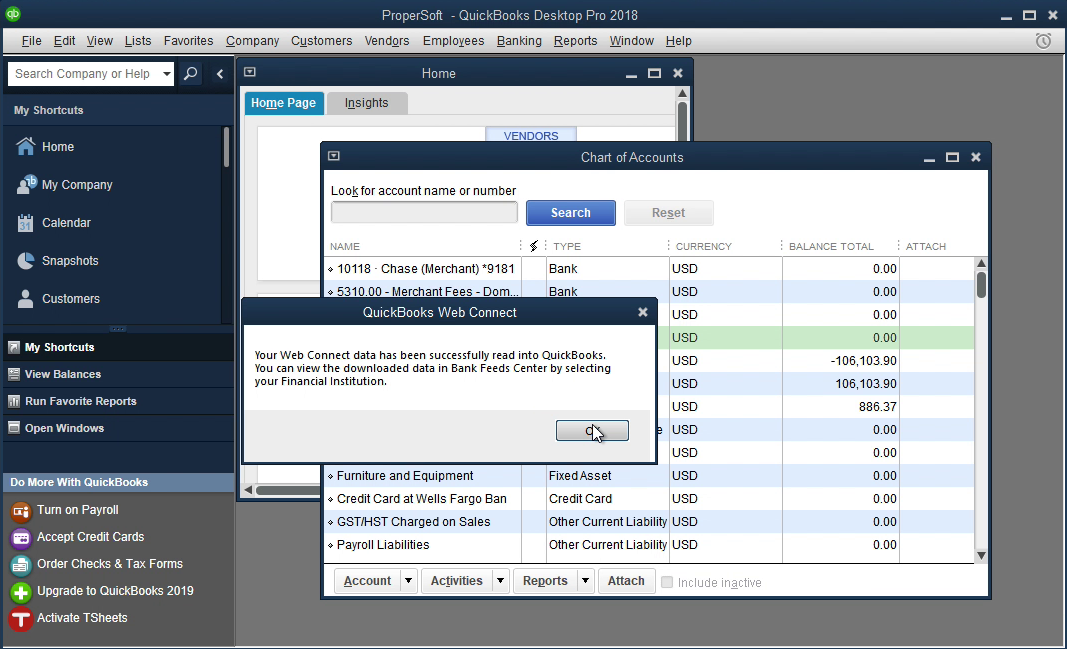Open My Company shortcut icon
1067x649 pixels.
26,184
